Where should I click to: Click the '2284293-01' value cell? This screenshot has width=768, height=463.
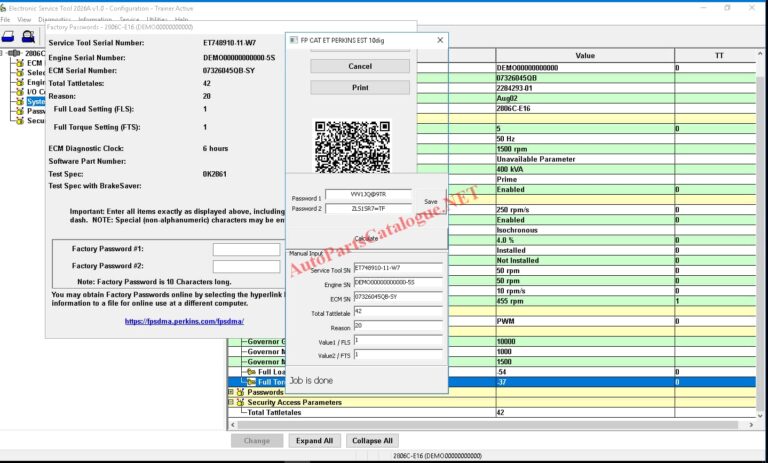coord(585,88)
